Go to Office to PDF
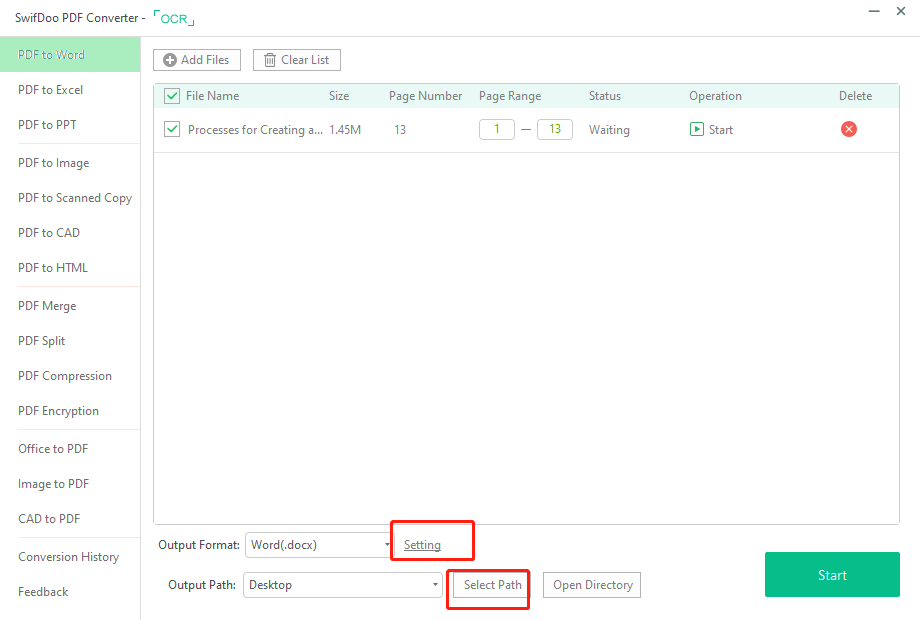920x620 pixels. point(53,449)
